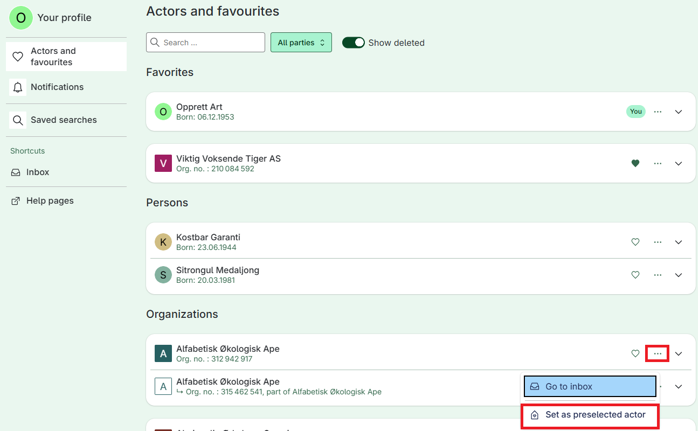Click Born: 20.03.1981 text

[x=205, y=281]
